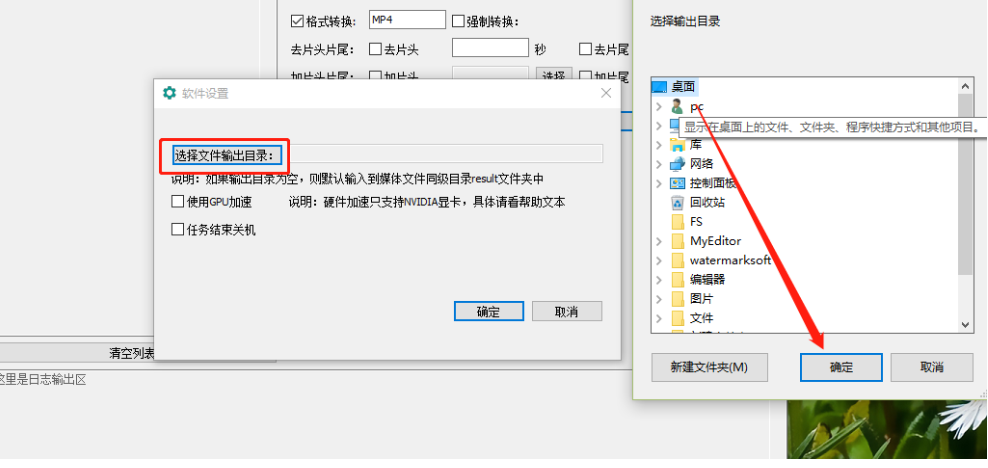Expand the watermarksoft folder node
The image size is (988, 468).
click(x=659, y=260)
